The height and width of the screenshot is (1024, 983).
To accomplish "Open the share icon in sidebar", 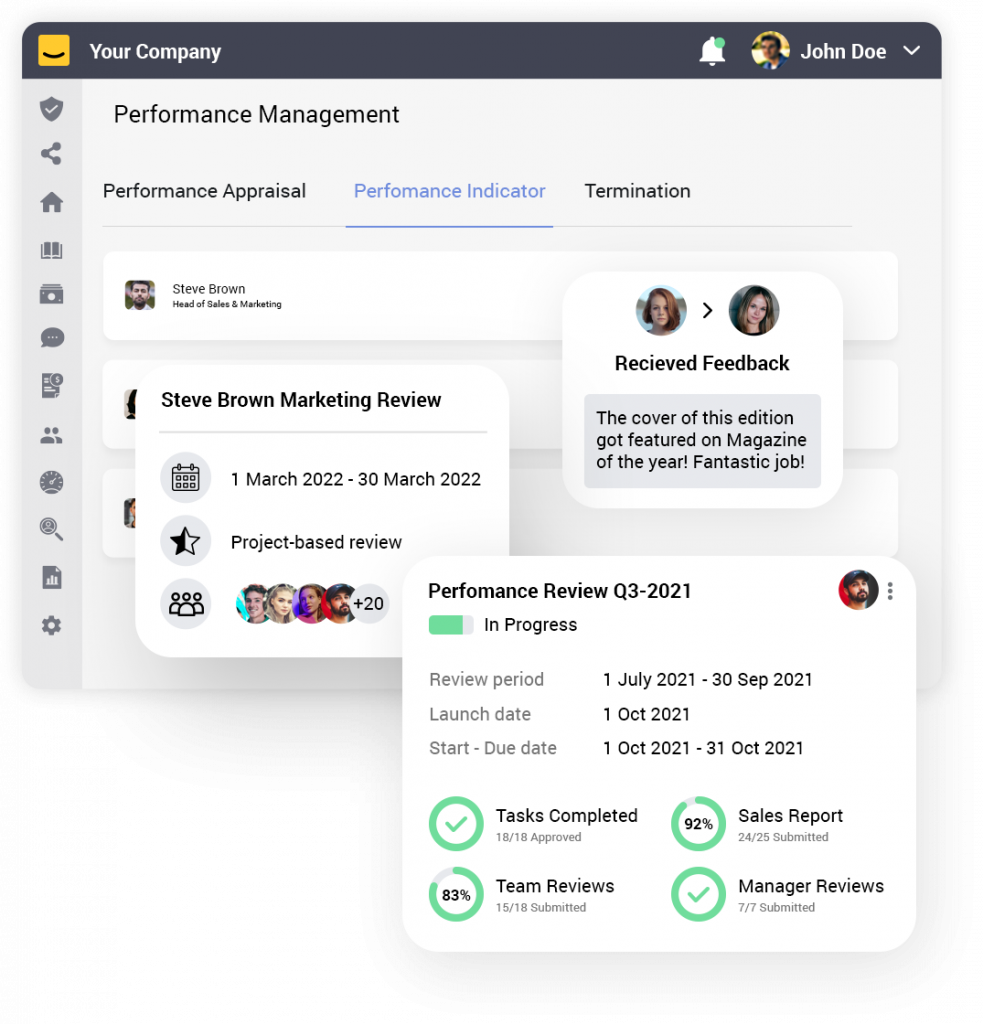I will point(51,154).
